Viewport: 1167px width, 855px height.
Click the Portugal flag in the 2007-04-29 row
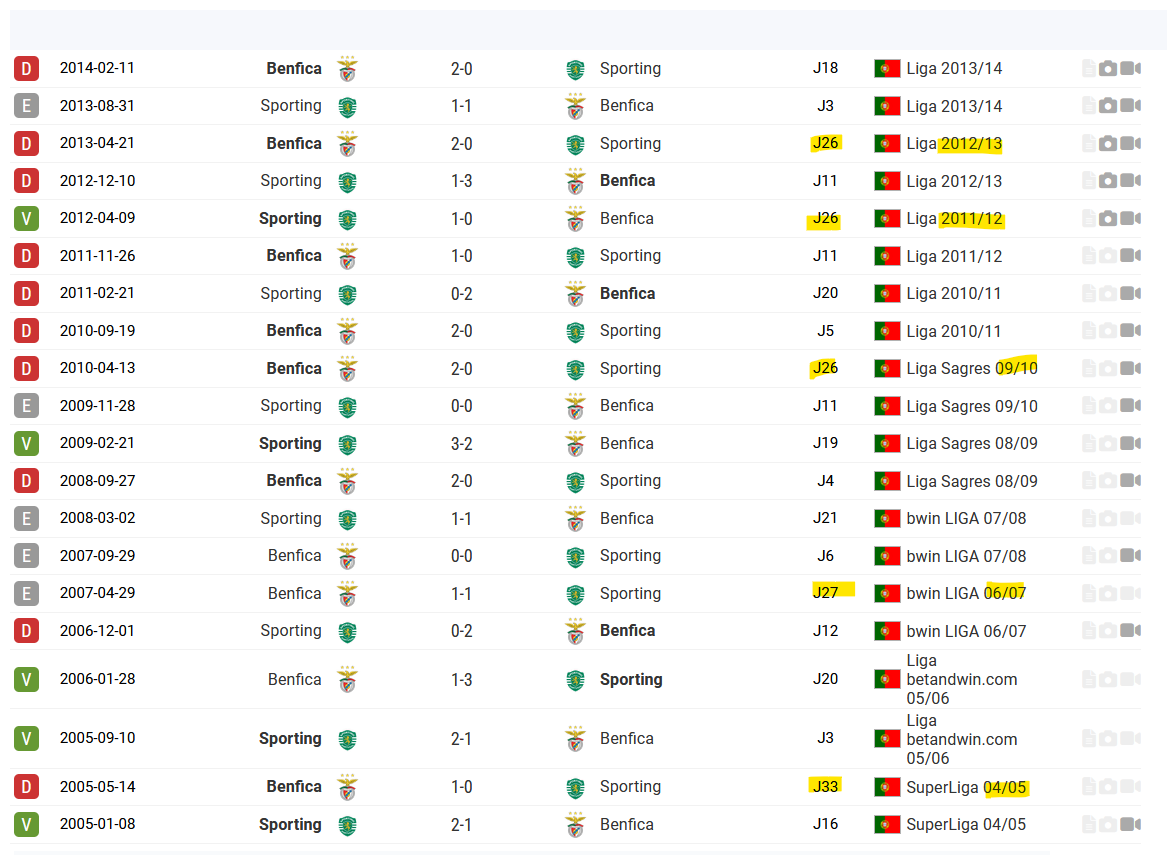tap(887, 594)
